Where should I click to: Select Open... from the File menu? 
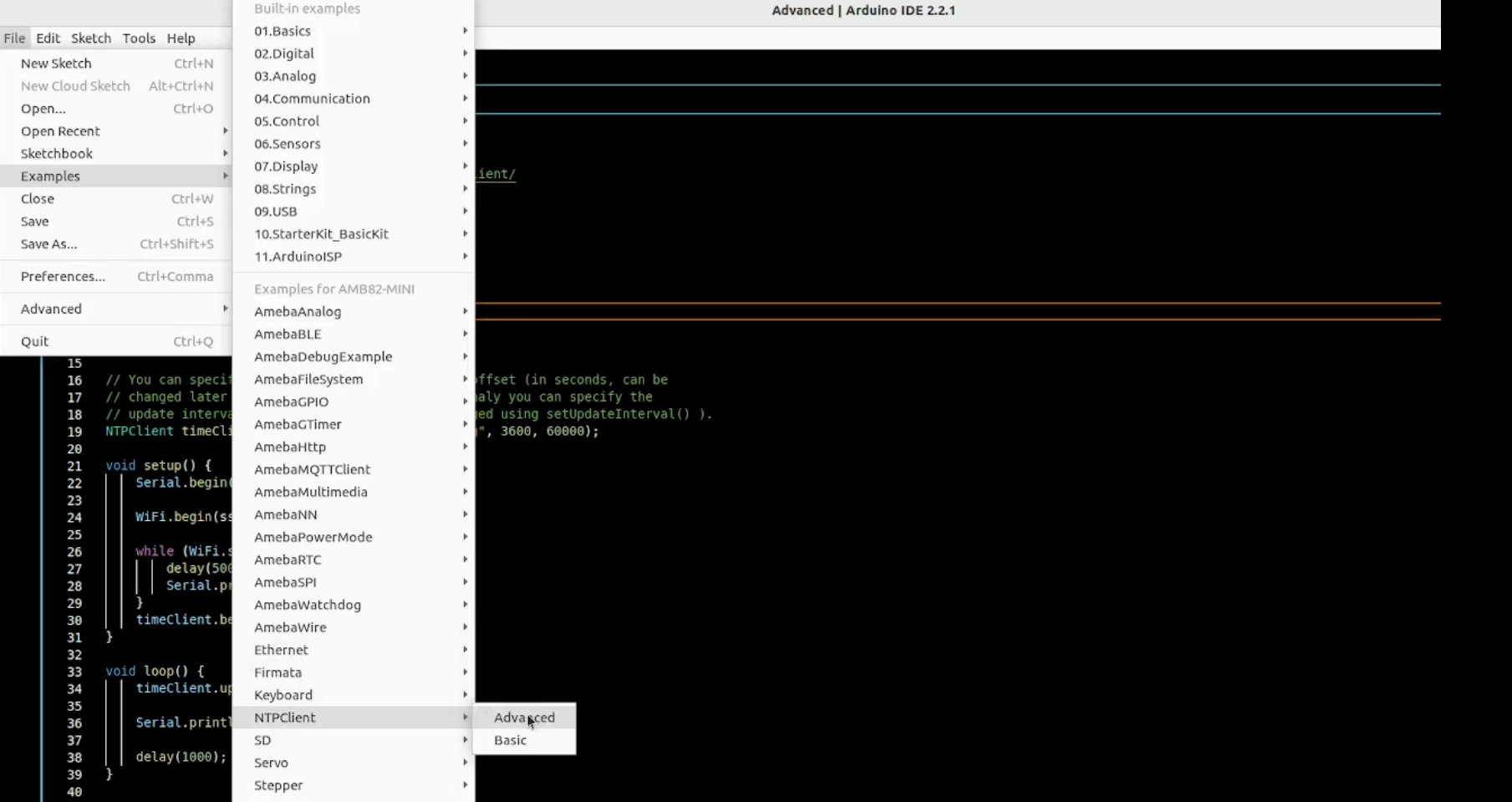click(x=43, y=109)
